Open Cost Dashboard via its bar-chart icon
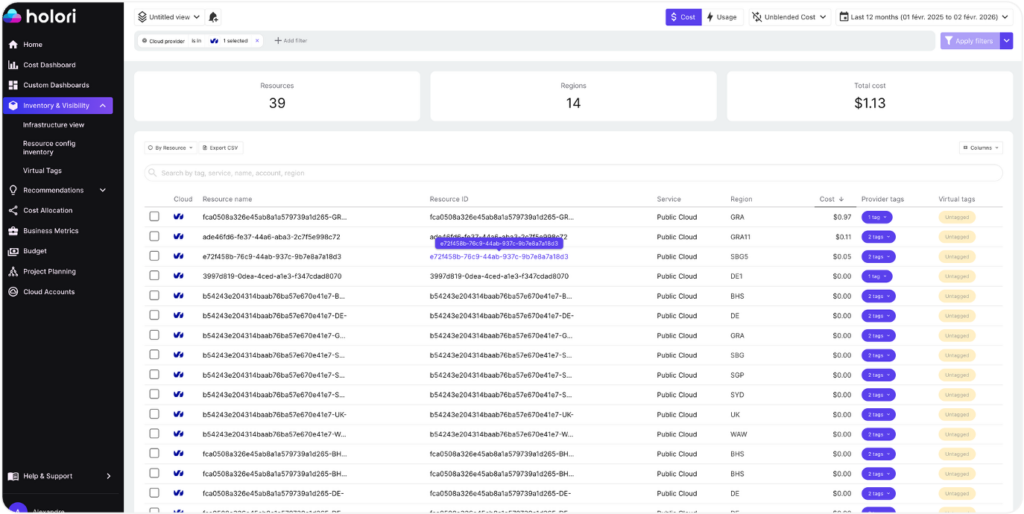Screen dimensions: 1024x514 13,65
